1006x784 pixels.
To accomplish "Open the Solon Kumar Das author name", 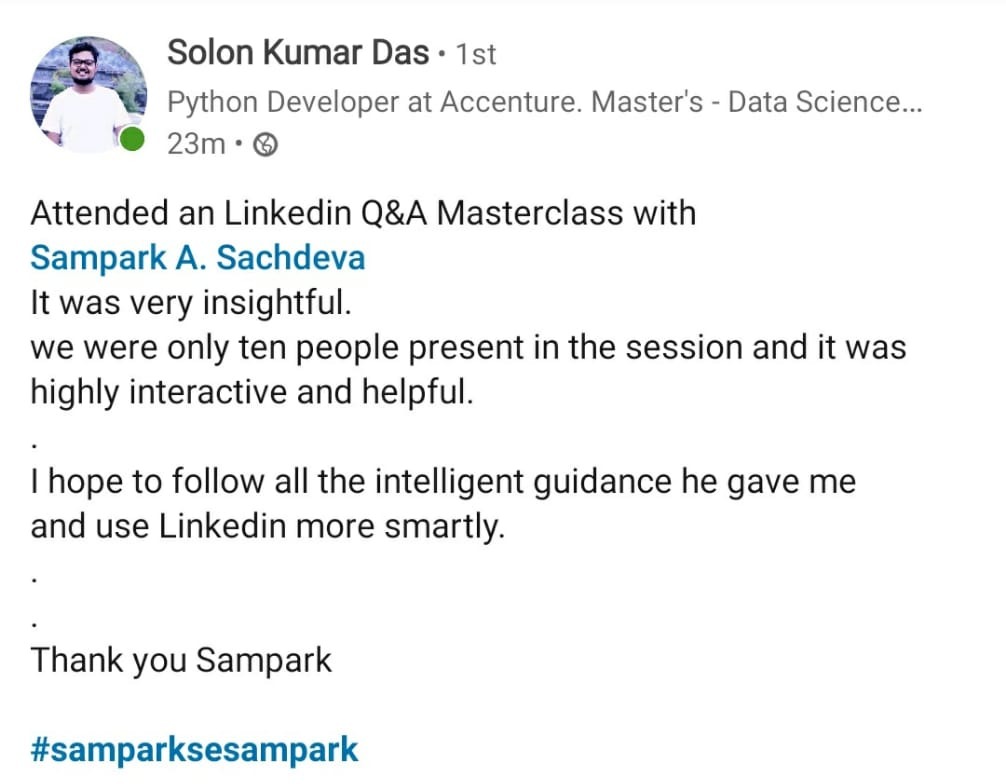I will [x=298, y=52].
